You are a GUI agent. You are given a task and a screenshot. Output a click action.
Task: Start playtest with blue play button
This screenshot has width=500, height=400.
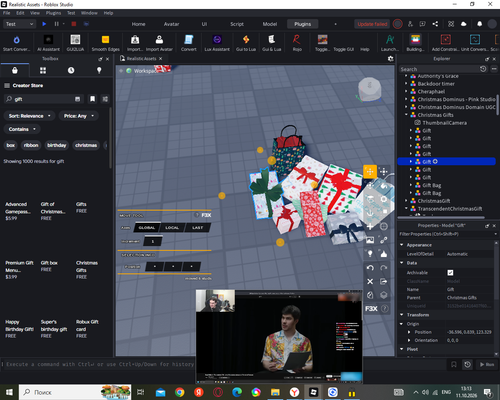click(44, 24)
